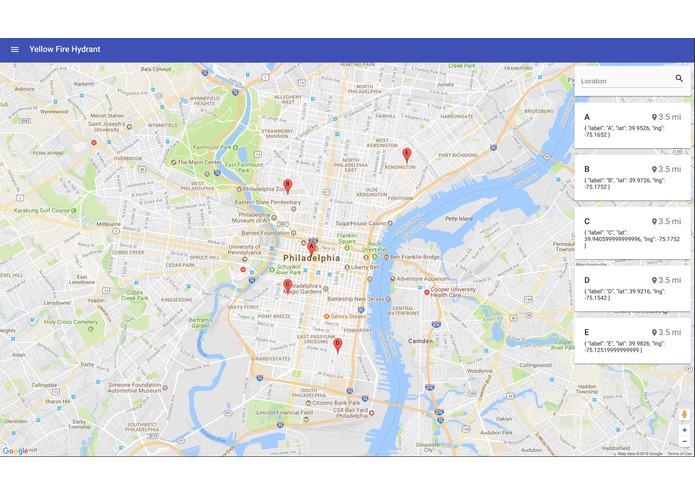
Task: Click card A coordinates JSON text
Action: coord(626,131)
